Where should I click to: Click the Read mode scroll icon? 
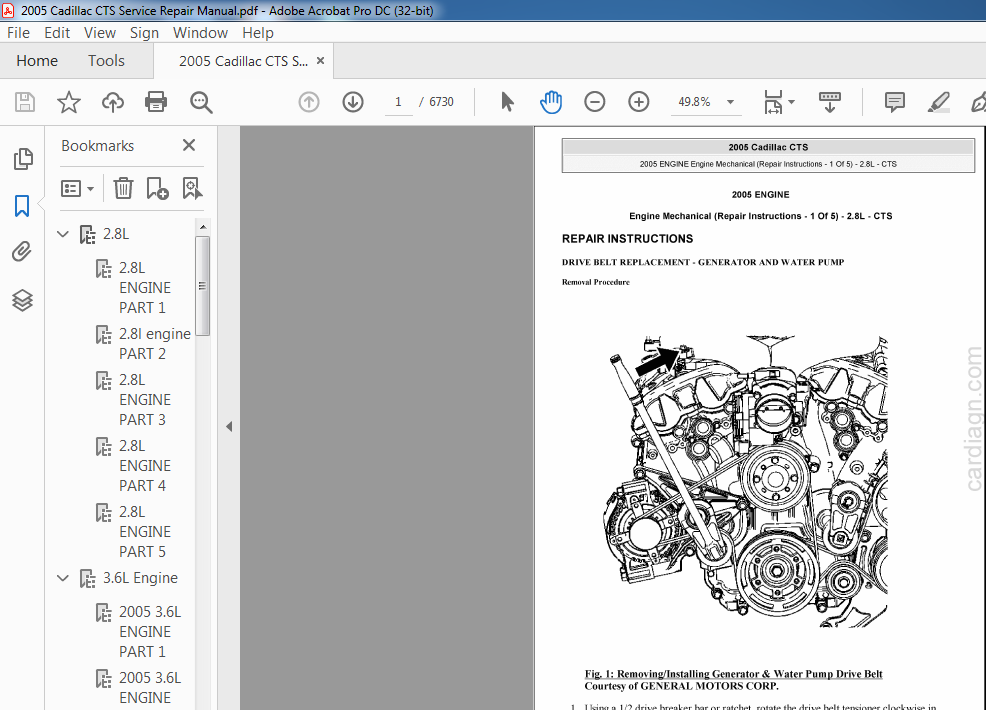tap(830, 102)
